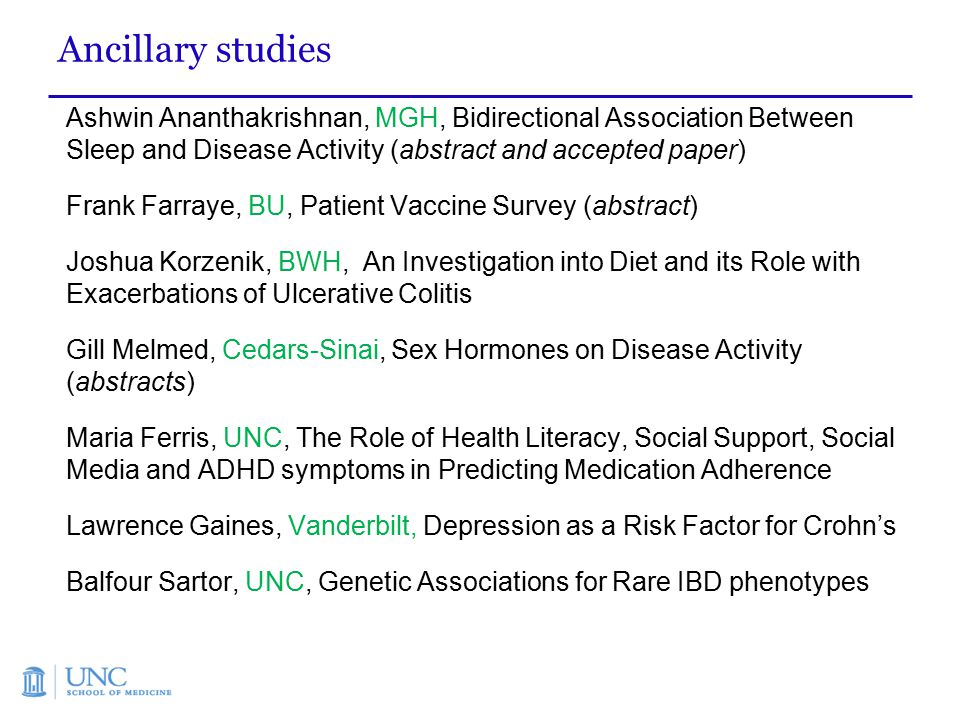Select the Ancillary studies slide title
Viewport: 960px width, 720px height.
(194, 50)
